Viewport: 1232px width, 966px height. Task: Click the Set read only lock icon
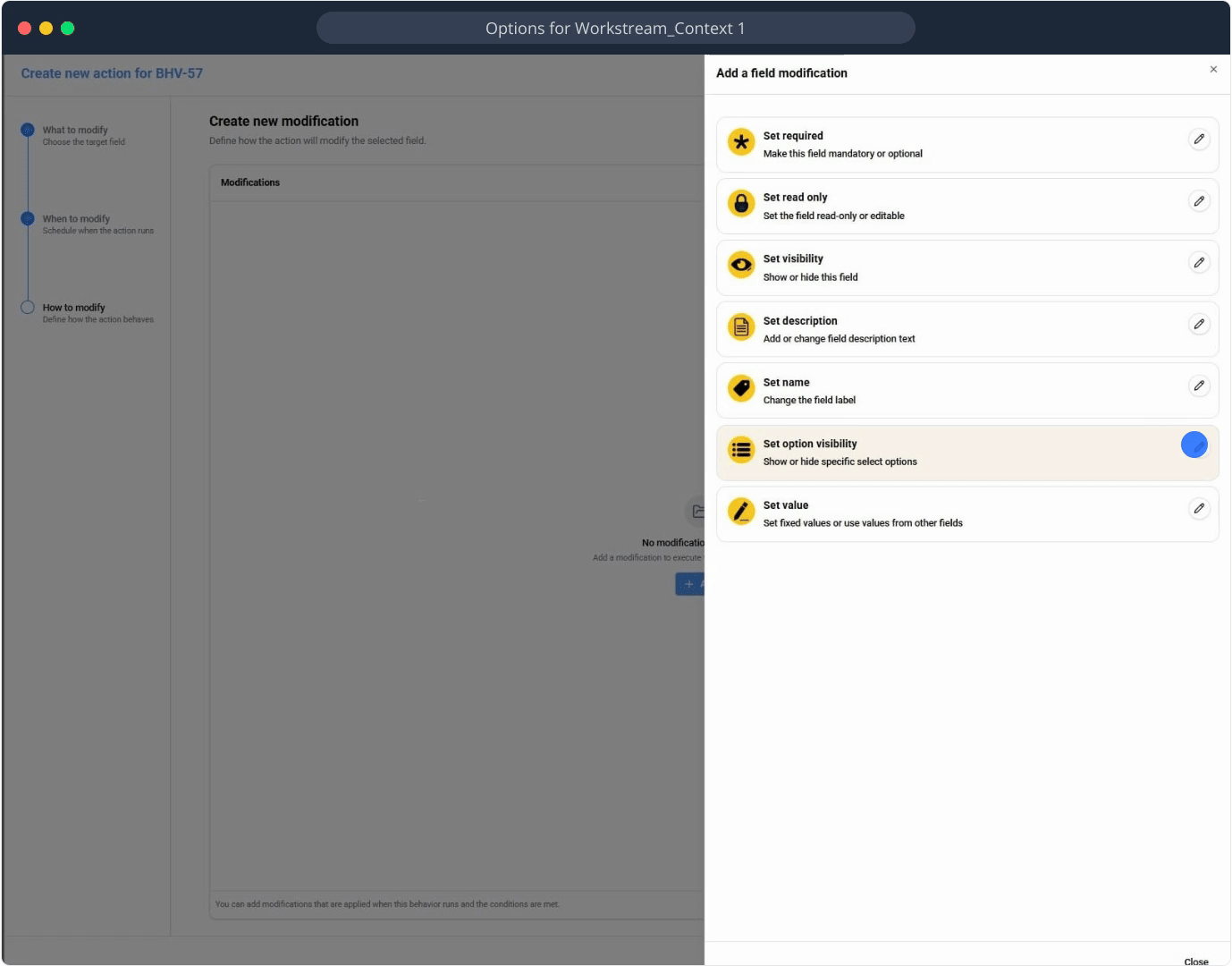[x=741, y=204]
